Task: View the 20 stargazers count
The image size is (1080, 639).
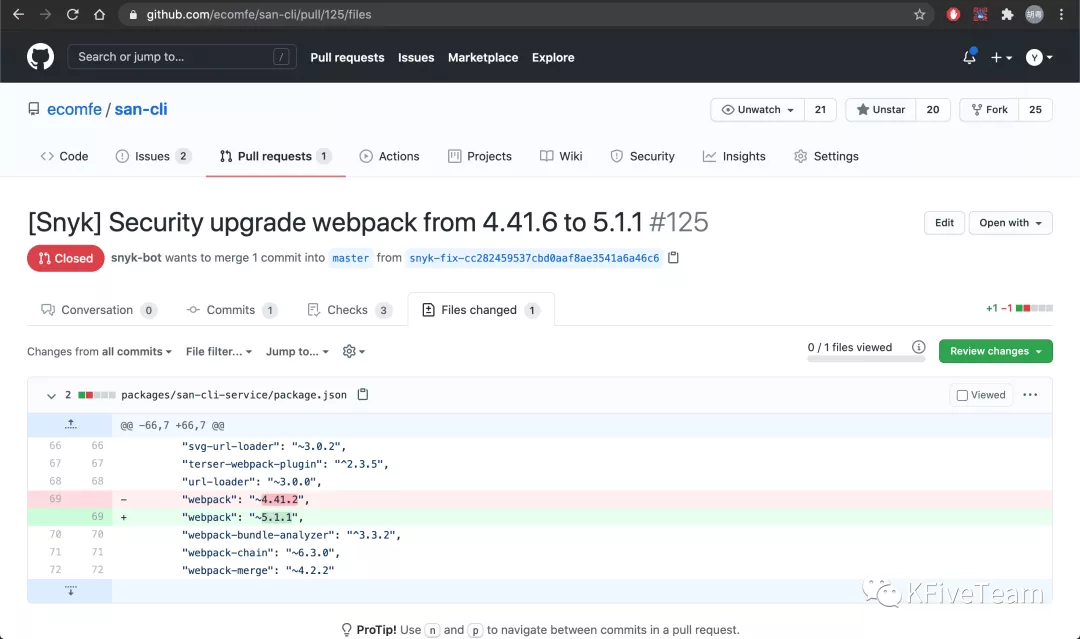Action: click(x=933, y=109)
